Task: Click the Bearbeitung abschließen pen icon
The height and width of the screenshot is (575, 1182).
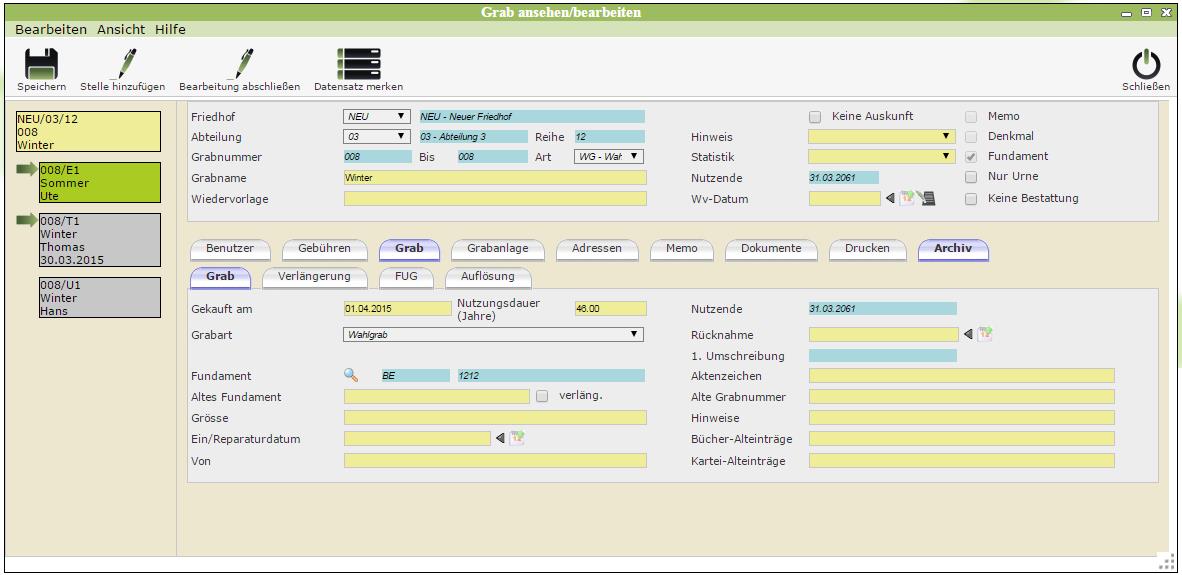Action: (240, 65)
